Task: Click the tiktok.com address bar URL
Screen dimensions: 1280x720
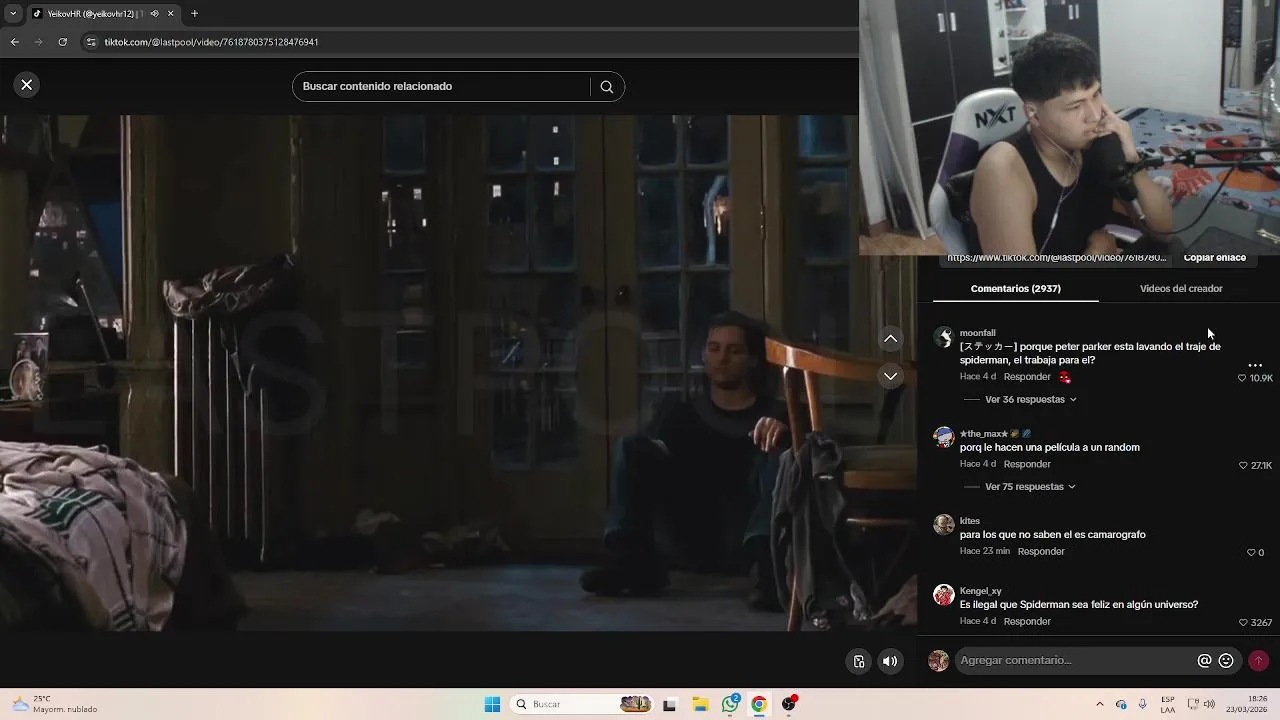Action: click(x=211, y=42)
